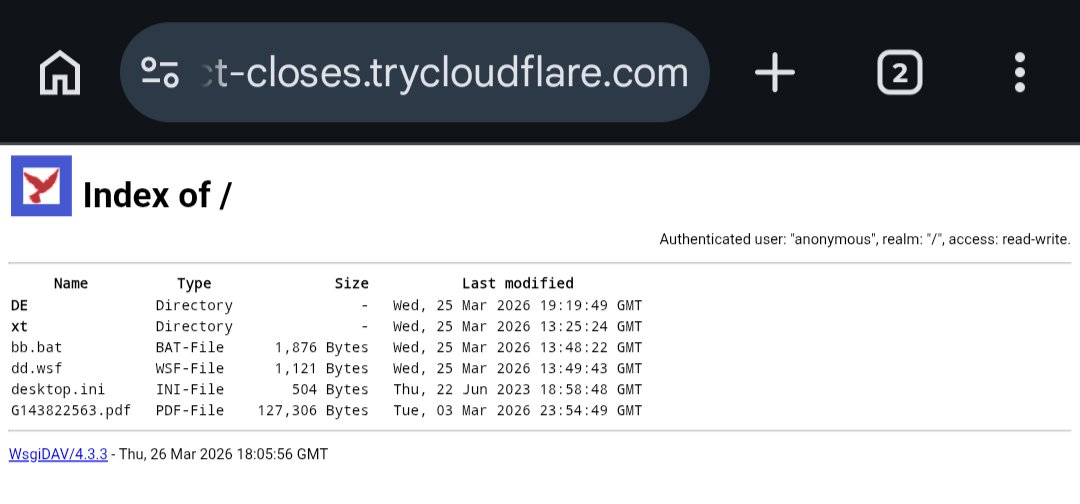Click the Name column header
Image resolution: width=1080 pixels, height=504 pixels.
(x=71, y=283)
